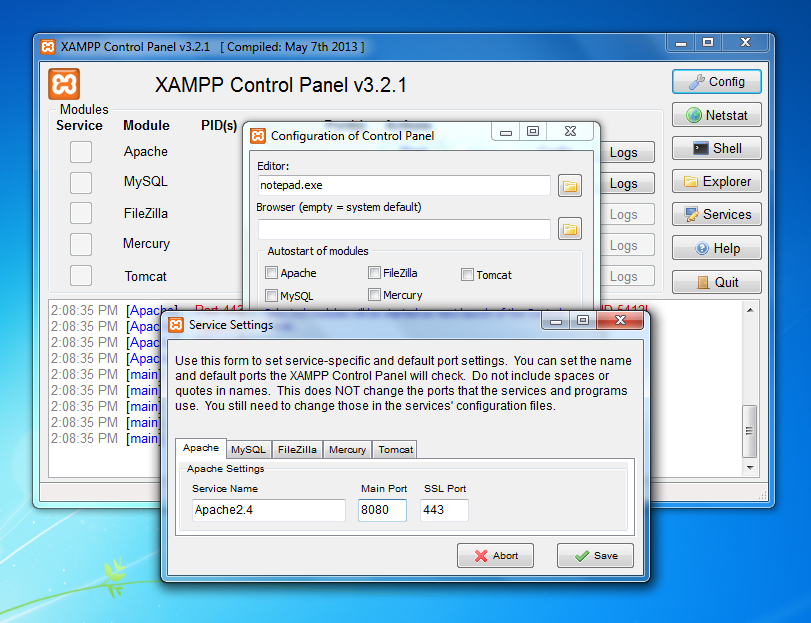
Task: Toggle the Tomcat service install box
Action: coord(81,276)
